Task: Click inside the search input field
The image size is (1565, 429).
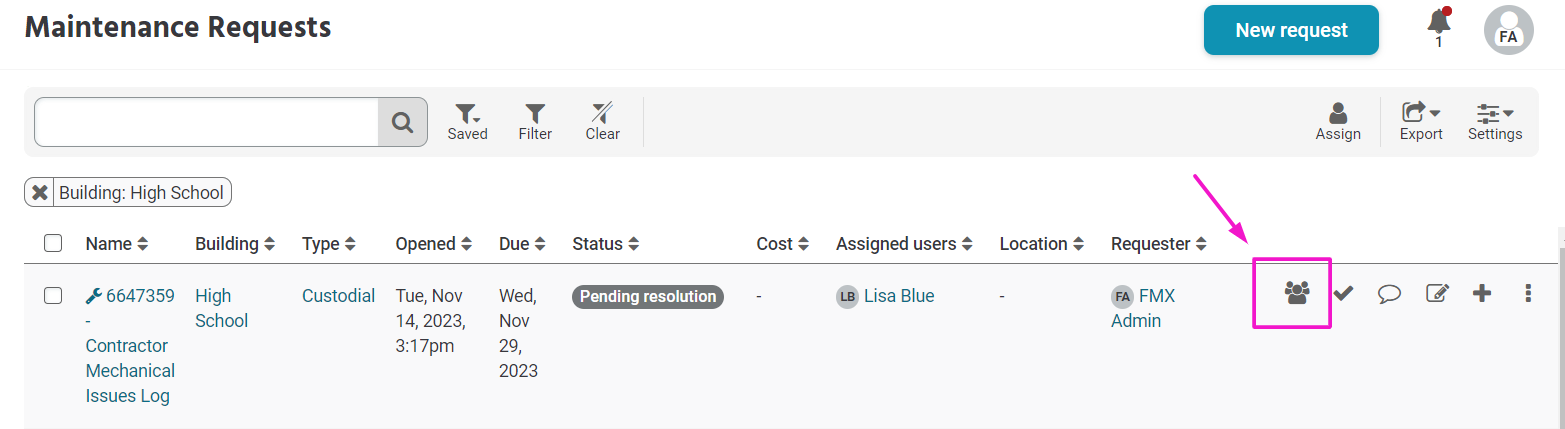Action: pyautogui.click(x=206, y=122)
